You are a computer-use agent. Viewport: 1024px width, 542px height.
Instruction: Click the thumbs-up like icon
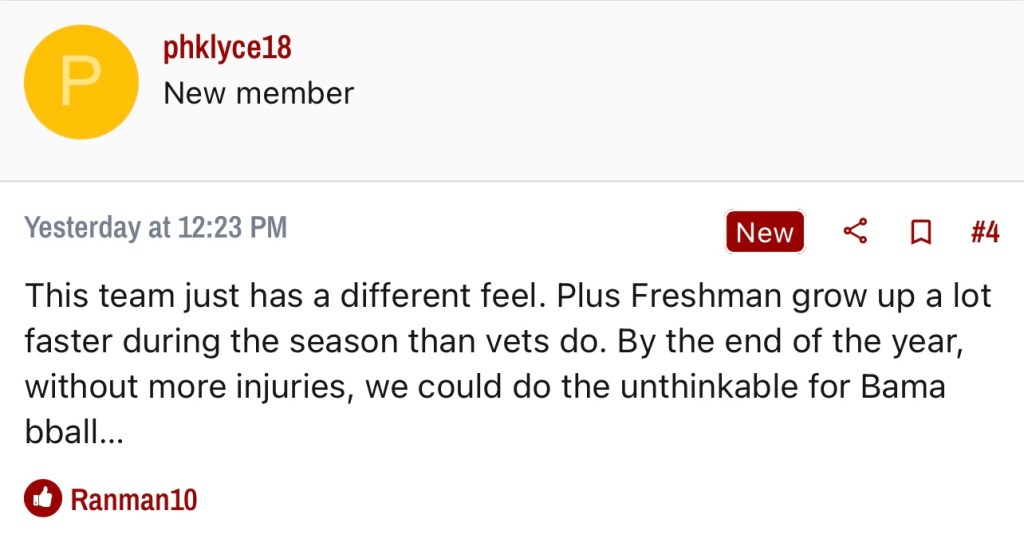point(42,498)
